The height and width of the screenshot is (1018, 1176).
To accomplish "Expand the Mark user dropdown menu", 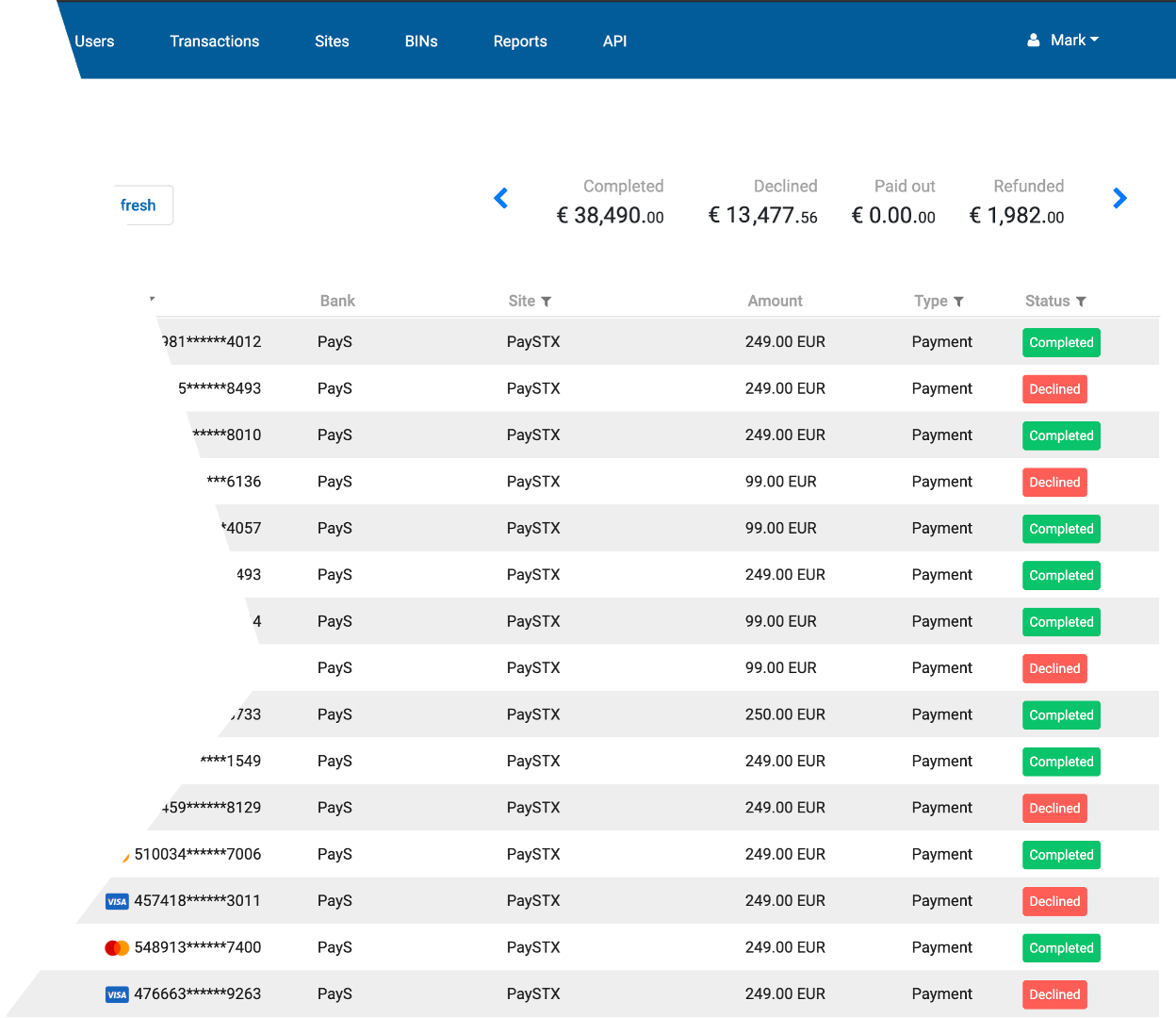I will pyautogui.click(x=1074, y=41).
